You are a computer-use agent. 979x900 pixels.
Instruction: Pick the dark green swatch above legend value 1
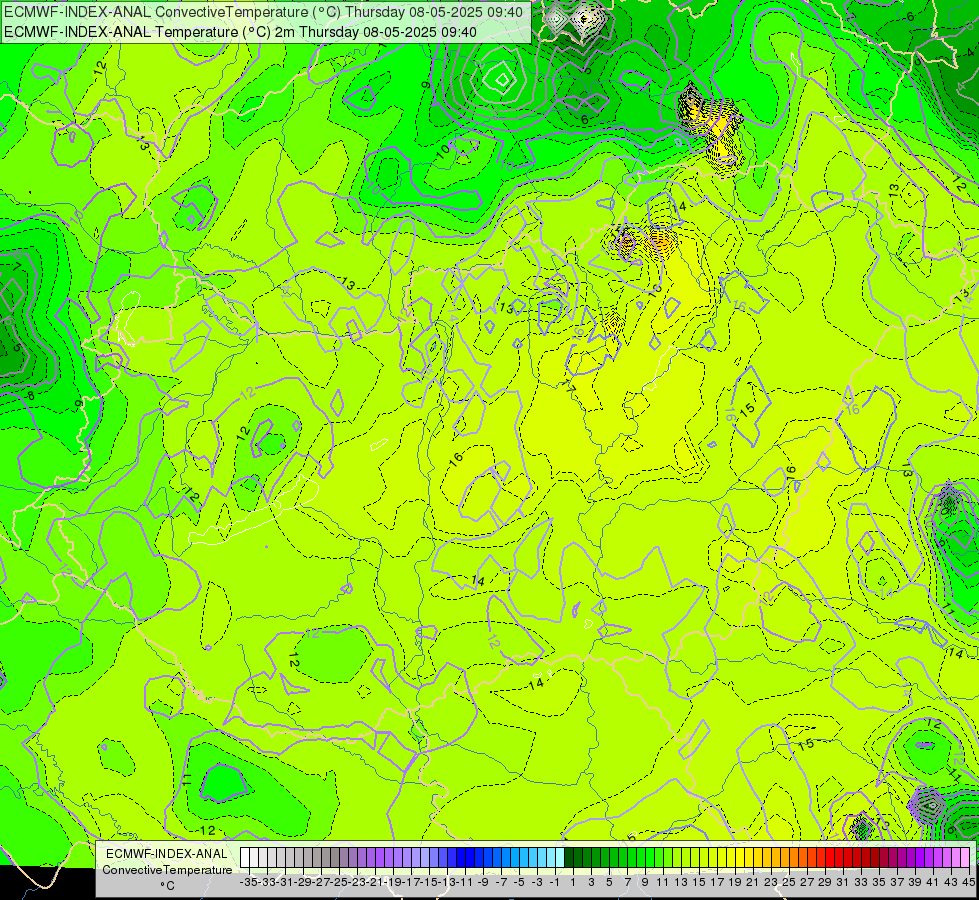[x=569, y=858]
